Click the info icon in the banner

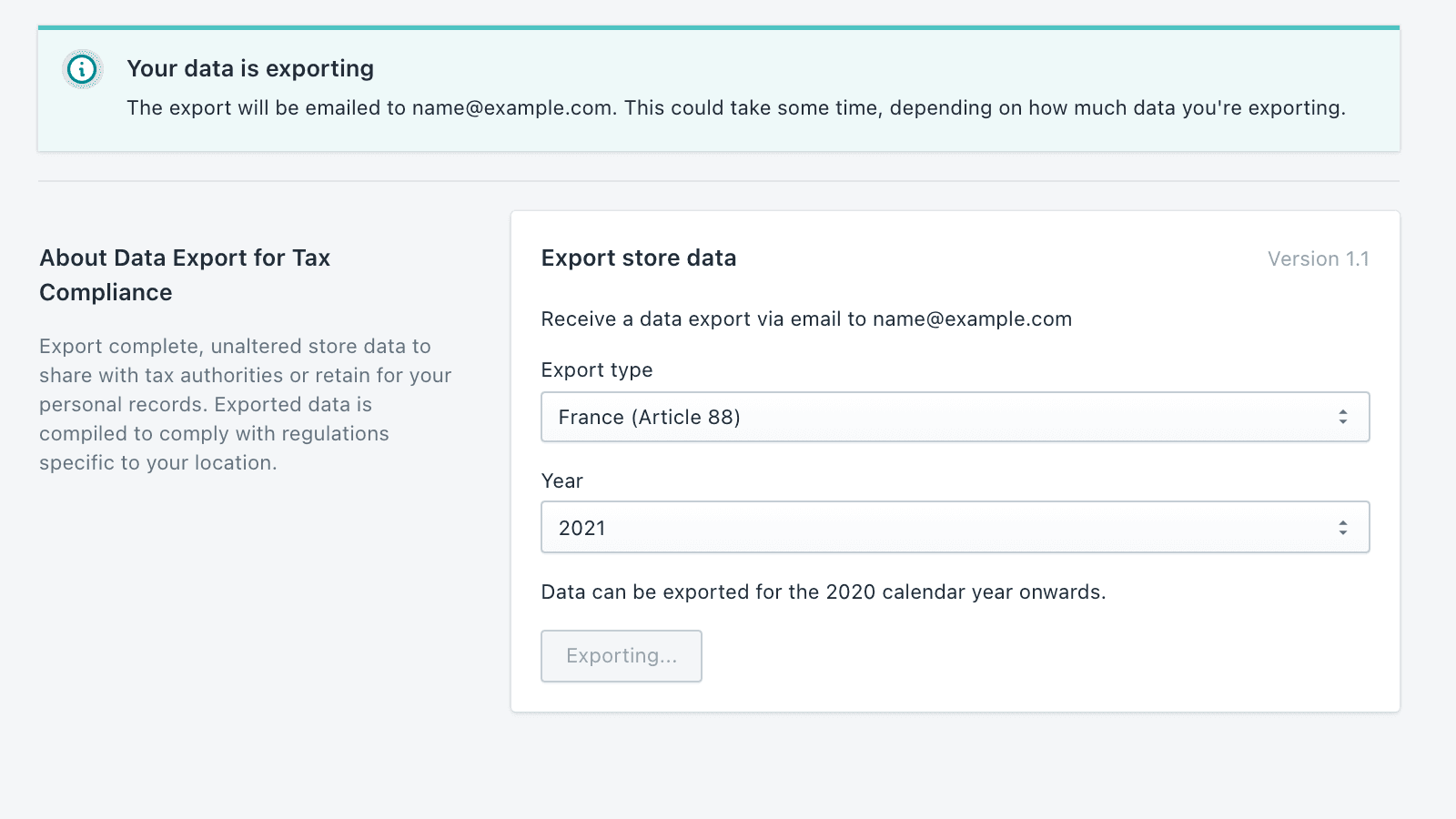82,69
